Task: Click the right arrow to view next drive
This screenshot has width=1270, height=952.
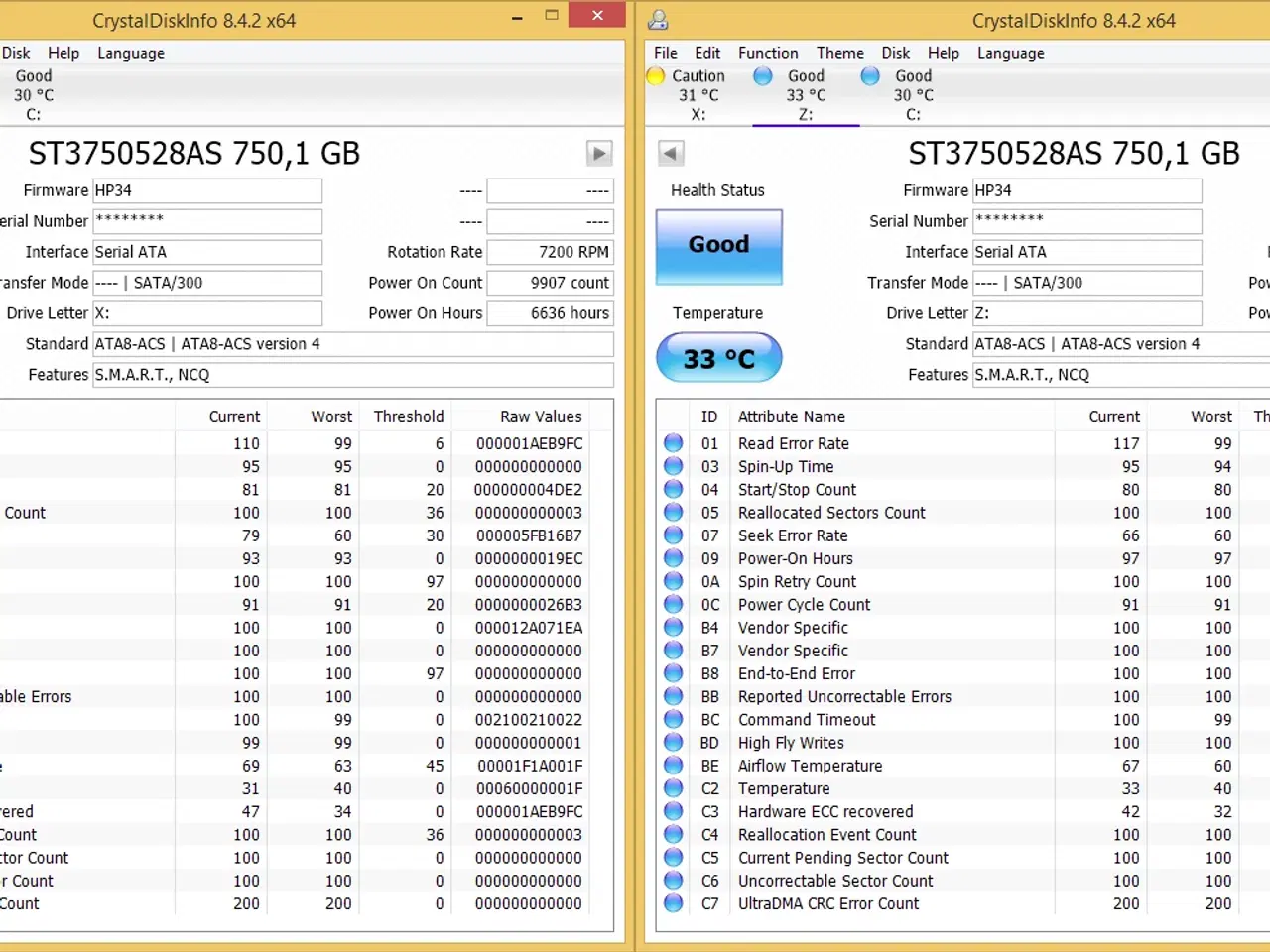Action: click(599, 153)
